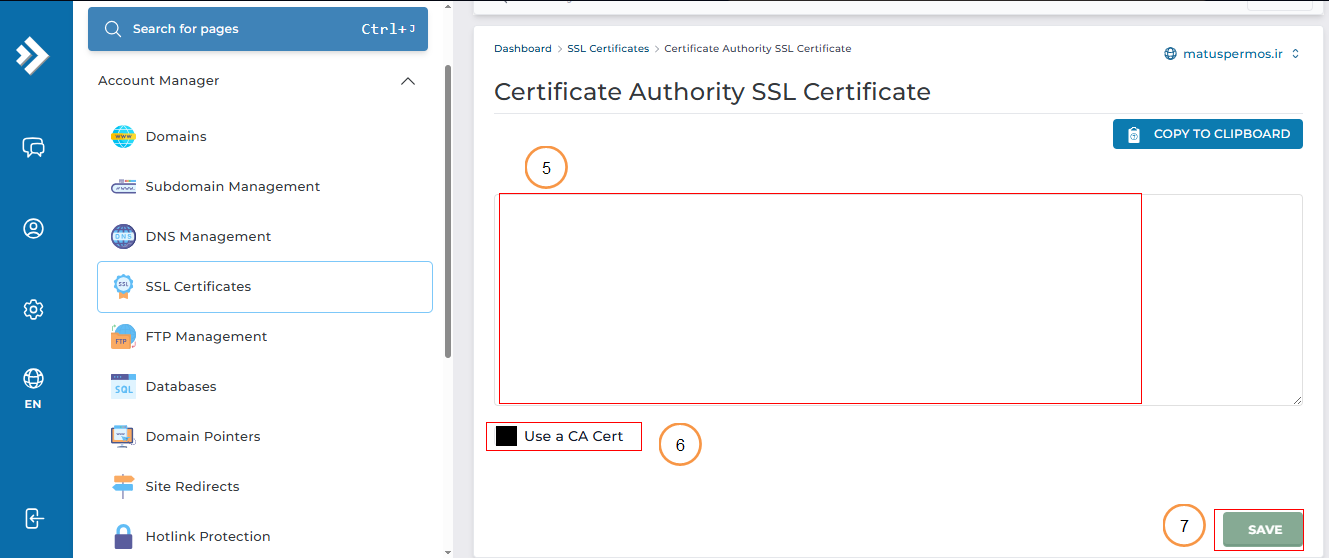The height and width of the screenshot is (558, 1329).
Task: Open Domain Pointers menu item
Action: point(265,437)
